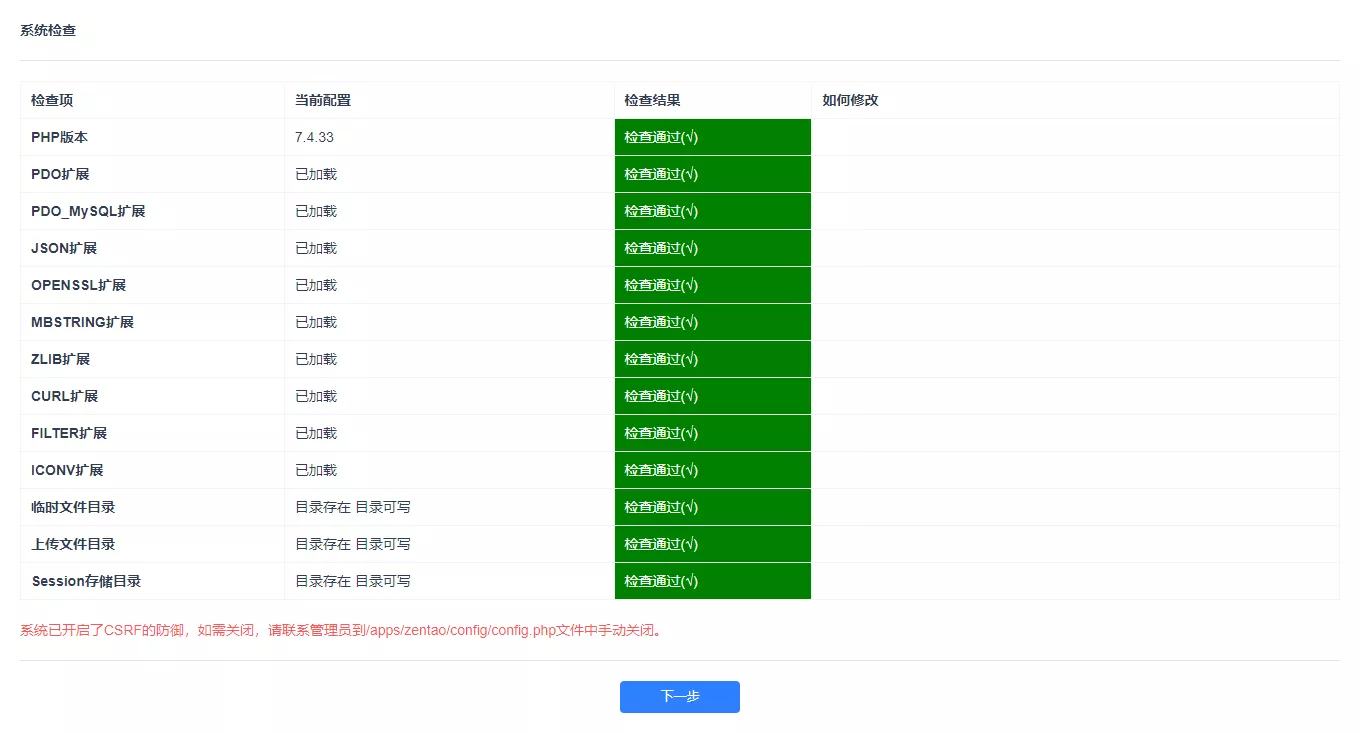This screenshot has width=1360, height=733.
Task: Select the ZLIB扩展 row label
Action: (x=60, y=359)
